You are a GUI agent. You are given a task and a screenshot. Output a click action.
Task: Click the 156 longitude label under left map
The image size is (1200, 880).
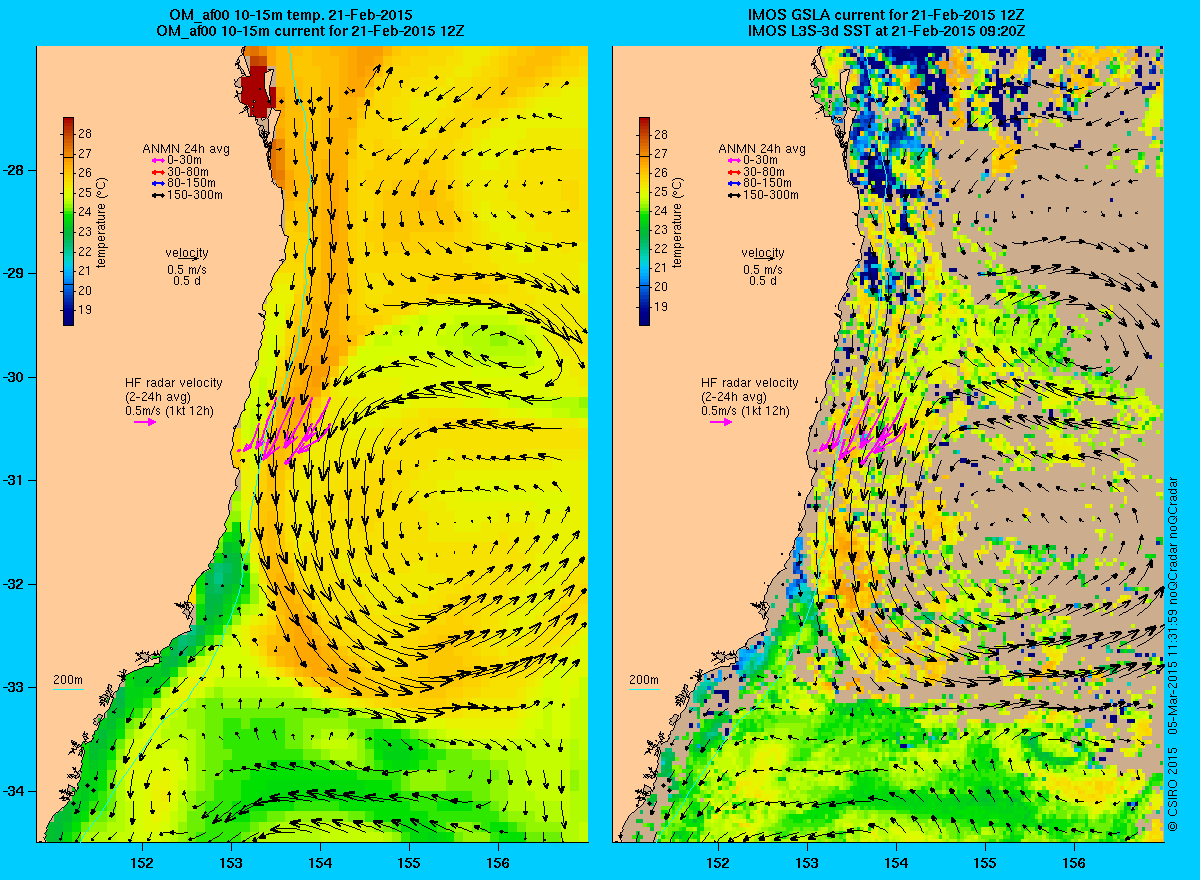[x=498, y=862]
